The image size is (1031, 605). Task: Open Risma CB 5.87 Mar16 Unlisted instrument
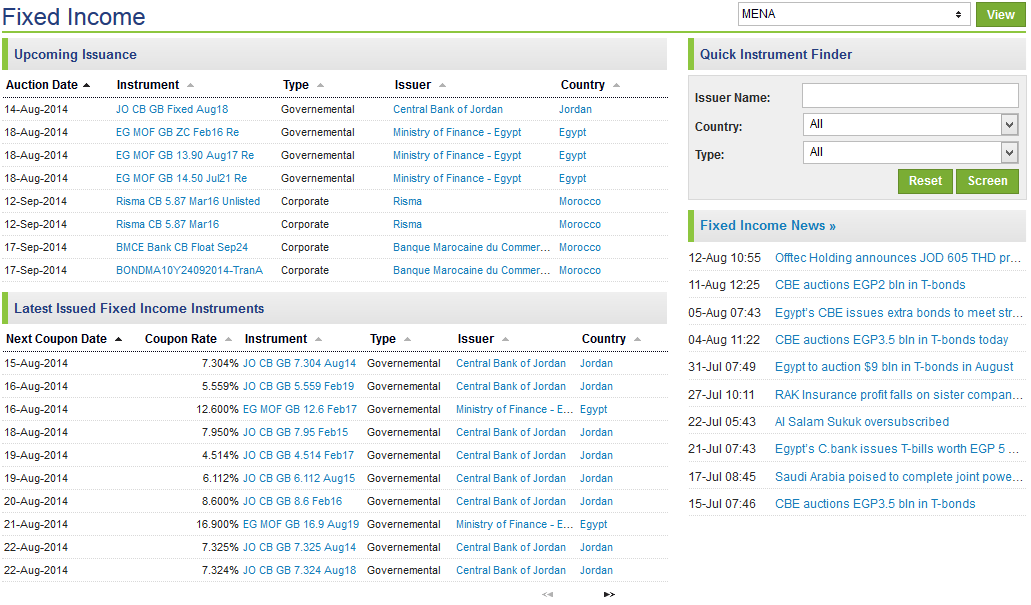pyautogui.click(x=188, y=201)
